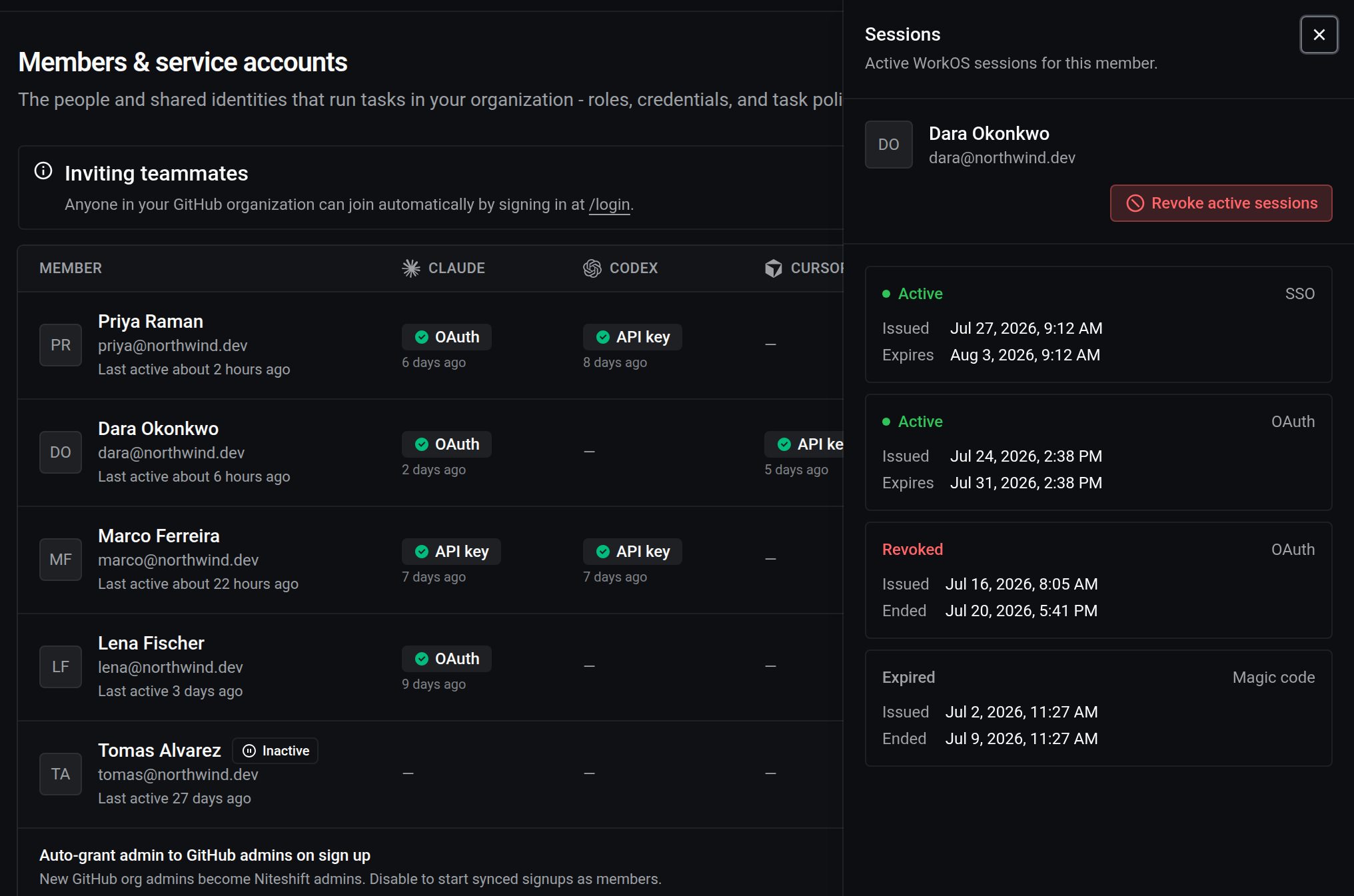Click expiry Aug 3, 2026, 9:12 AM
The image size is (1354, 896).
pos(1025,355)
